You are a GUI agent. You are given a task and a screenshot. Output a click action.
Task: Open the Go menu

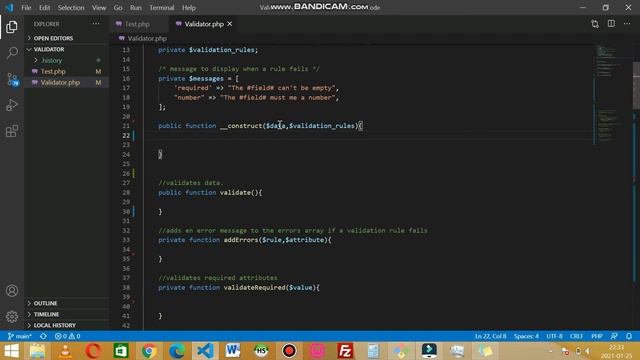point(118,8)
